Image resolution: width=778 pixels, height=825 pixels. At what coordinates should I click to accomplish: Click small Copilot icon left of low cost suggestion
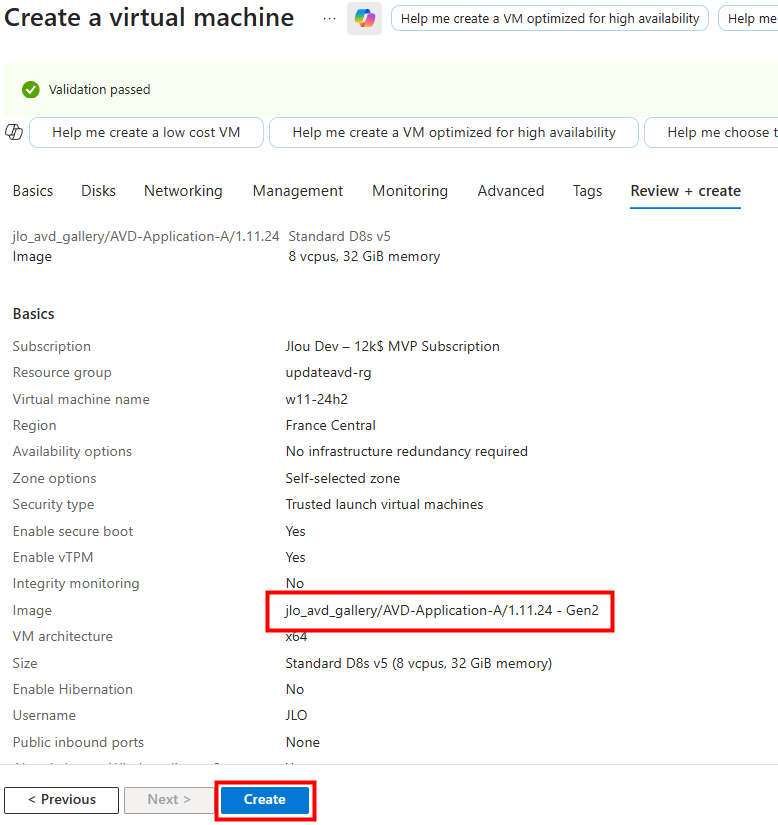(14, 132)
